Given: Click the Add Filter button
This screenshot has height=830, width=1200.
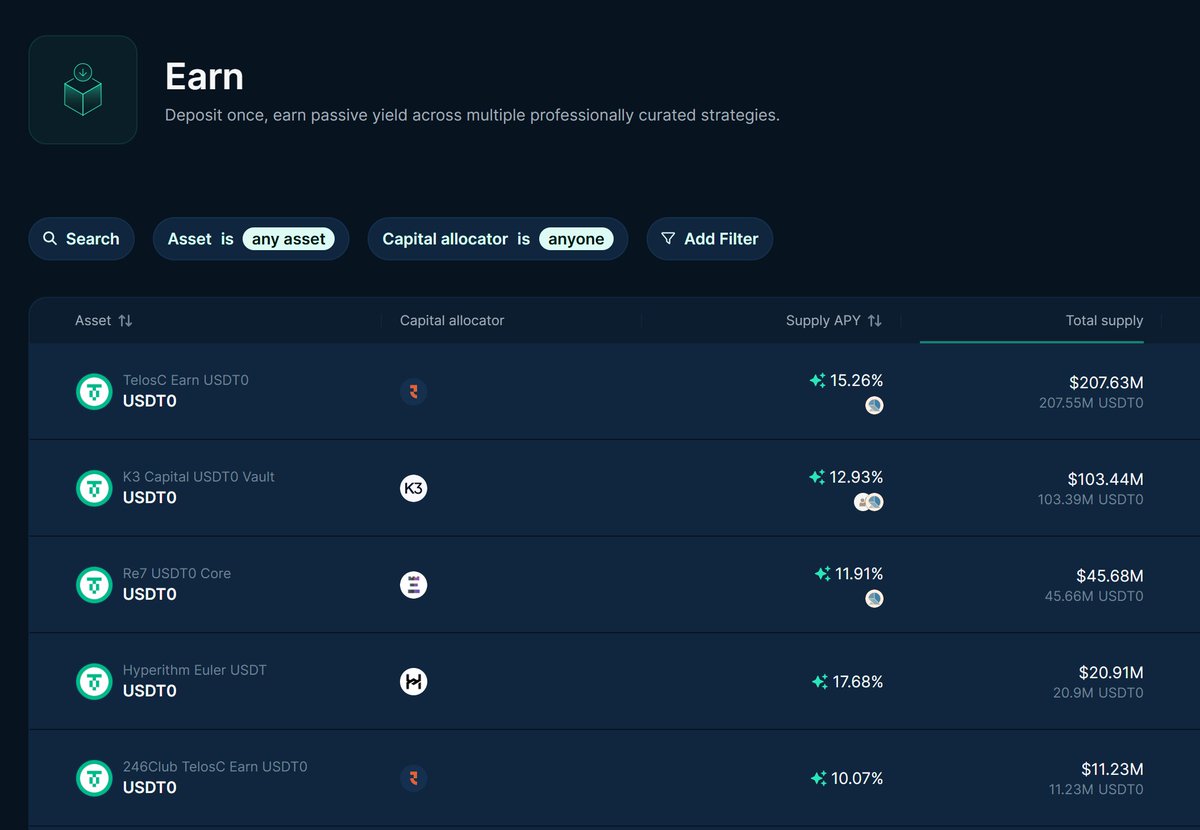Looking at the screenshot, I should click(x=710, y=239).
